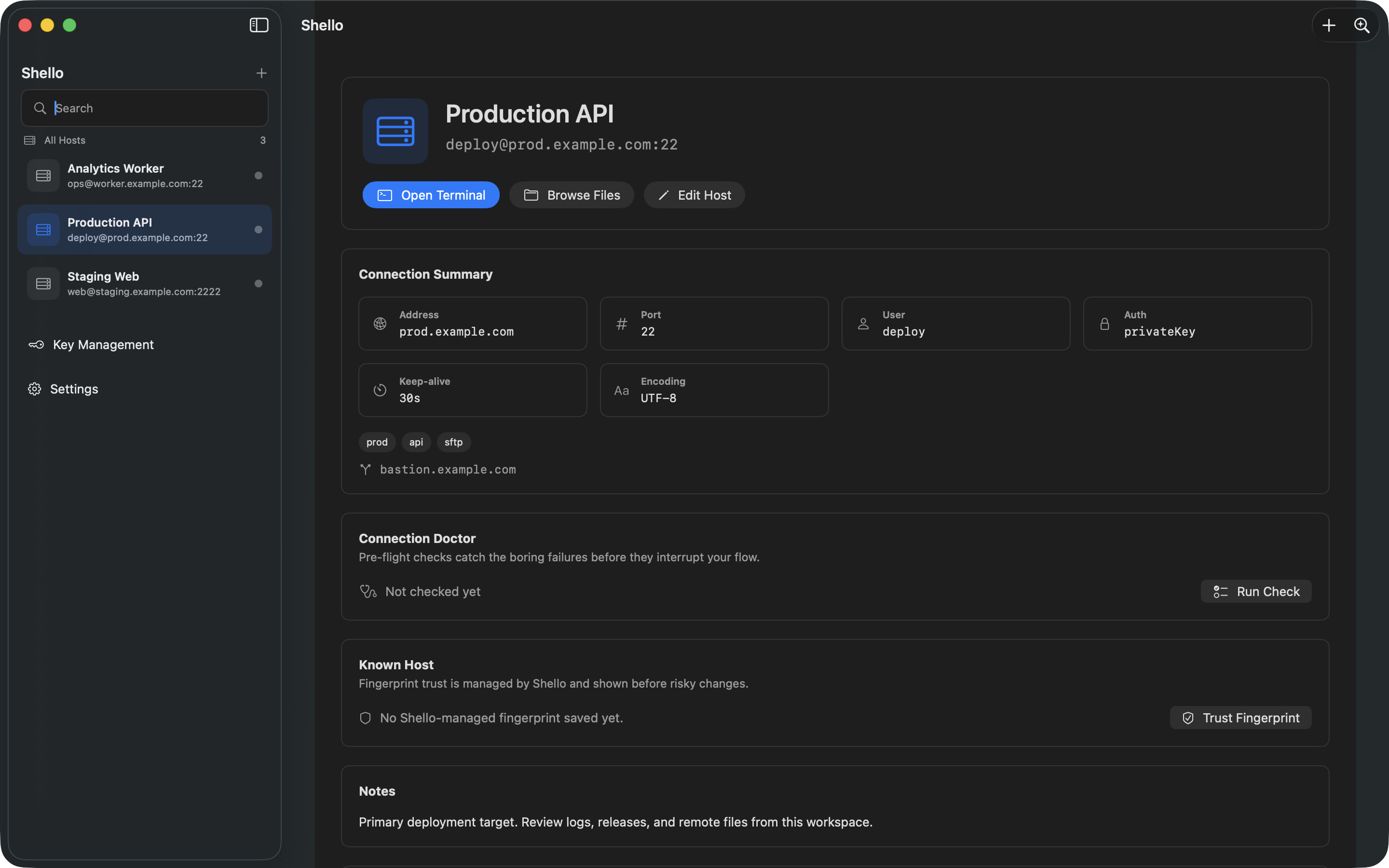This screenshot has height=868, width=1389.
Task: Click the Production API status dot
Action: [259, 230]
